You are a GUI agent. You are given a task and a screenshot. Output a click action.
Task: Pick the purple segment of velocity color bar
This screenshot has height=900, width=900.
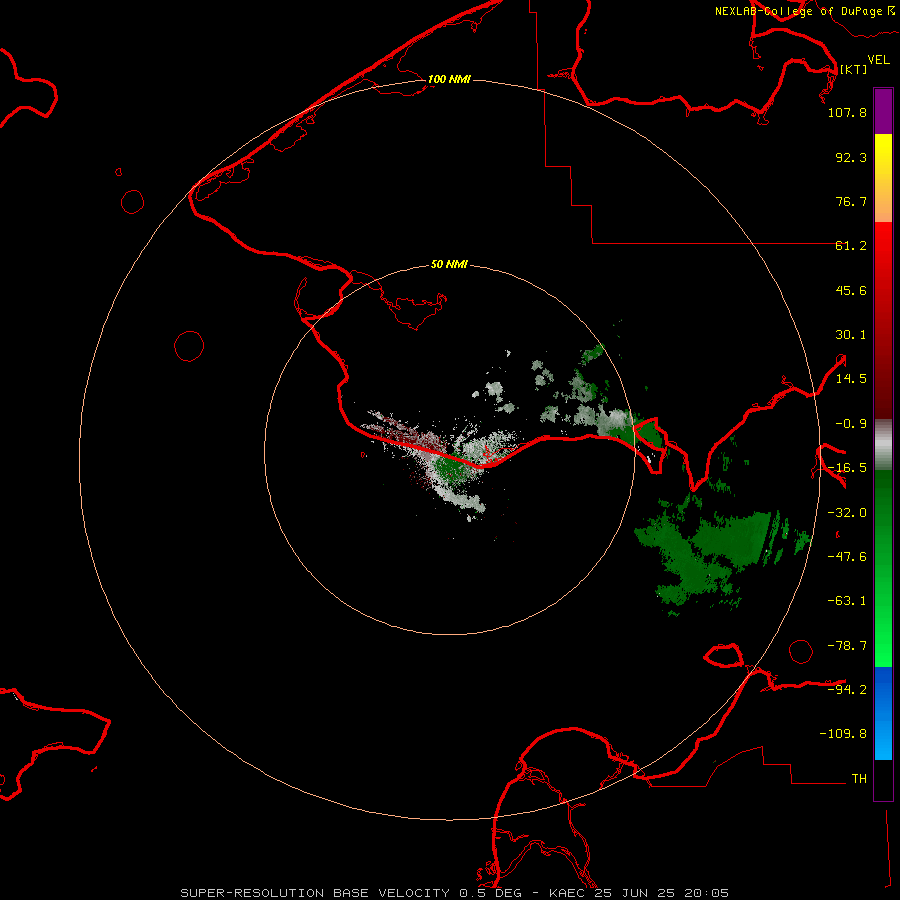(883, 111)
